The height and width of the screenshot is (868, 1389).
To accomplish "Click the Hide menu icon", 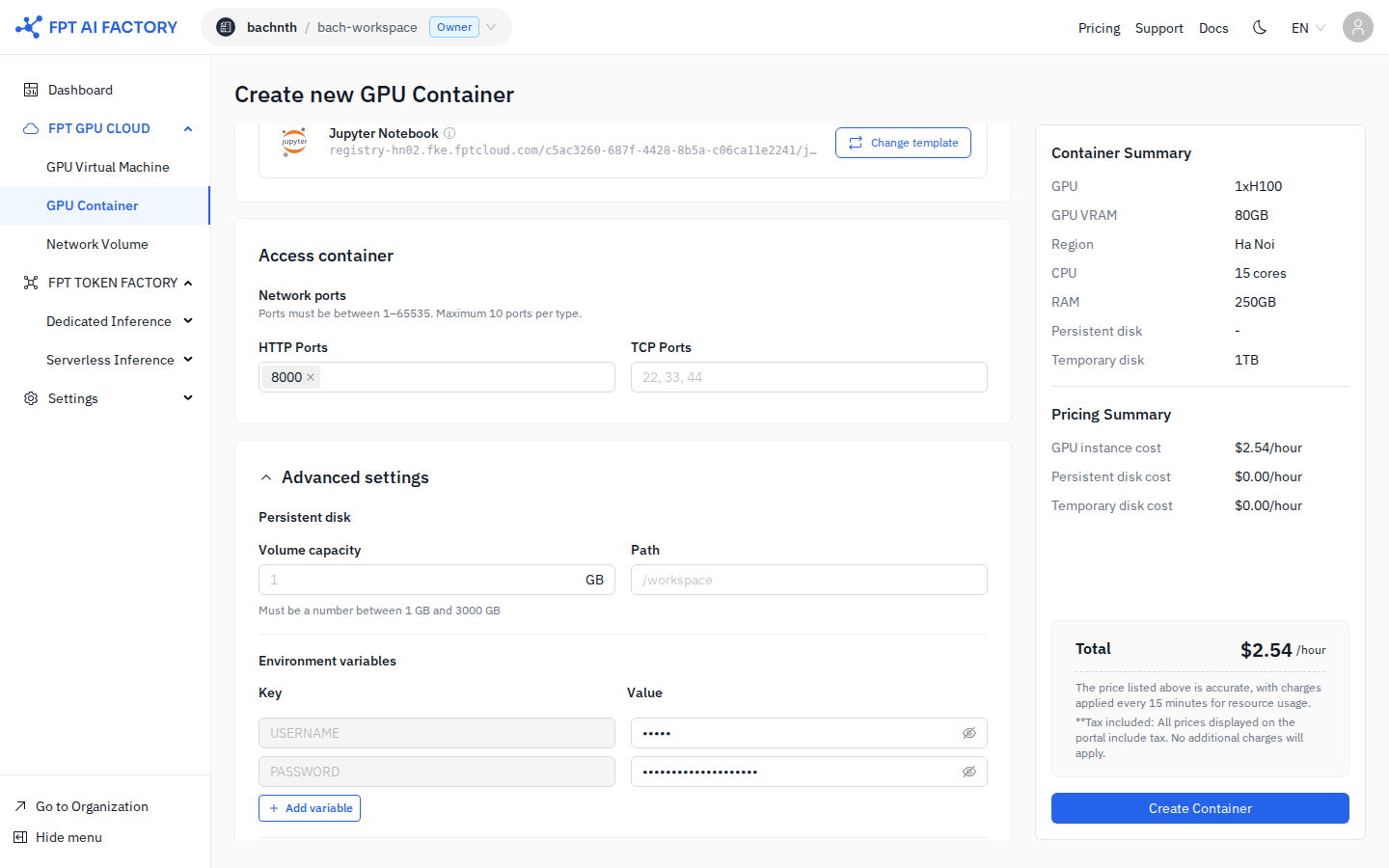I will point(20,837).
